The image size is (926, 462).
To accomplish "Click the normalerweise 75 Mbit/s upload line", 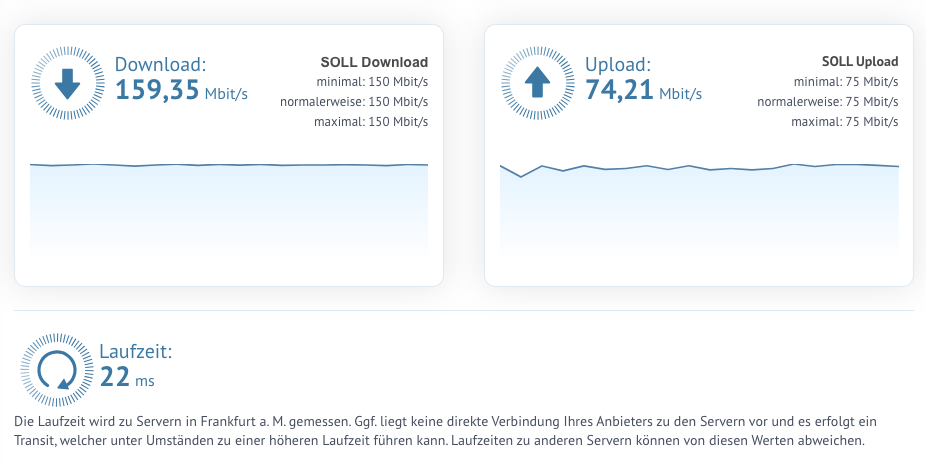I will (x=828, y=102).
